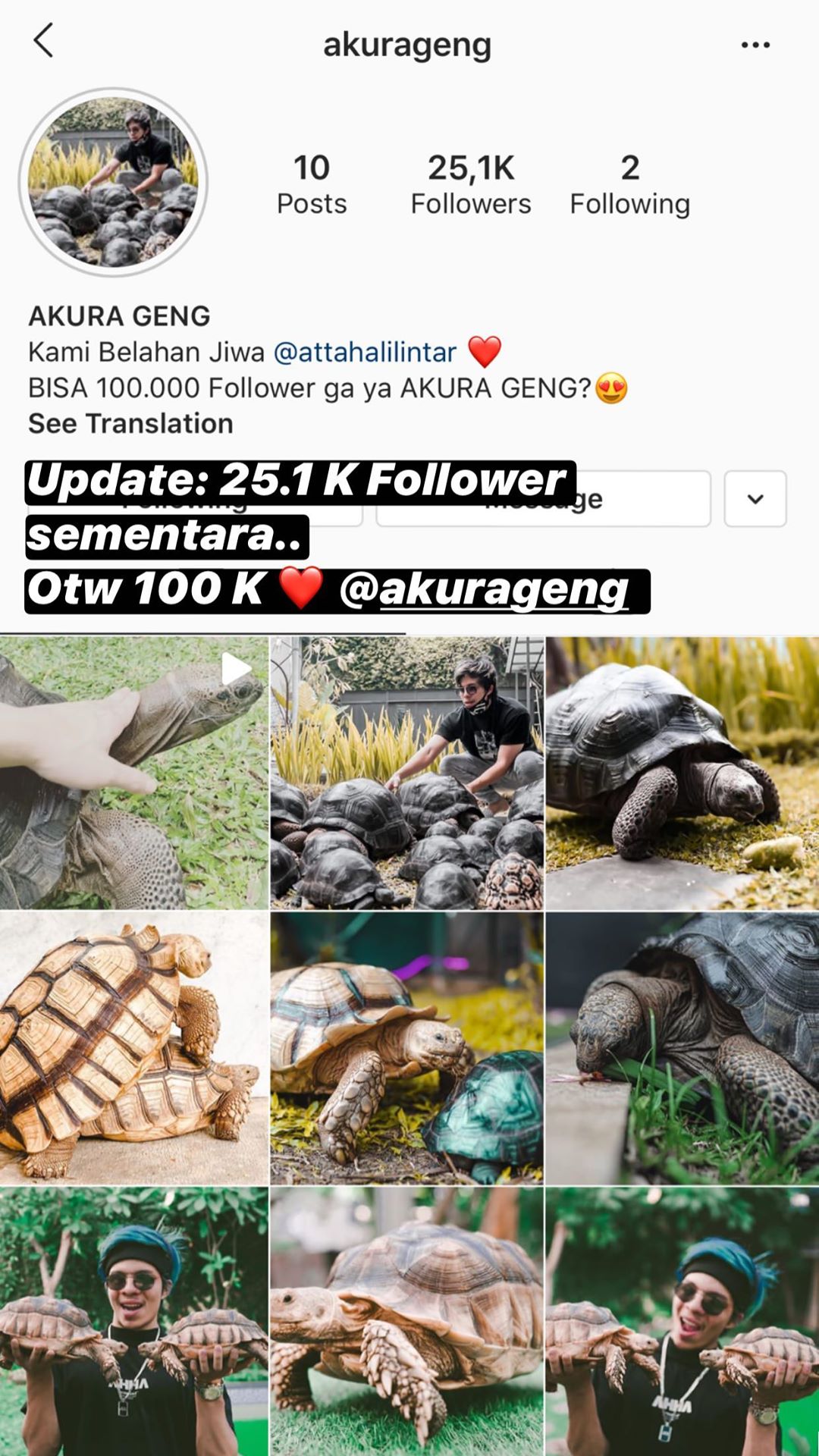Open the akurageng profile picture
Screen dimensions: 819x1456
114,182
